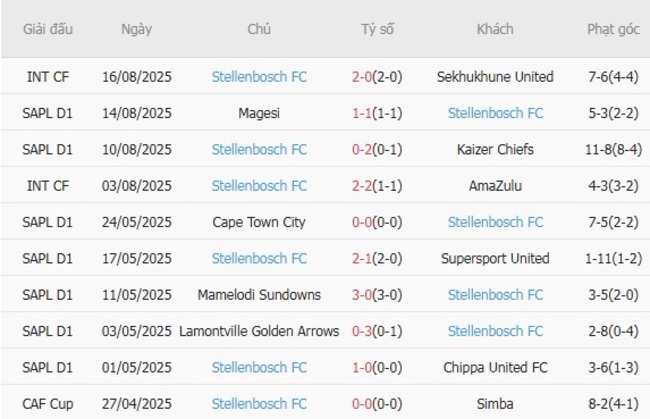
Task: Select the Chippa United FC link
Action: click(x=495, y=367)
